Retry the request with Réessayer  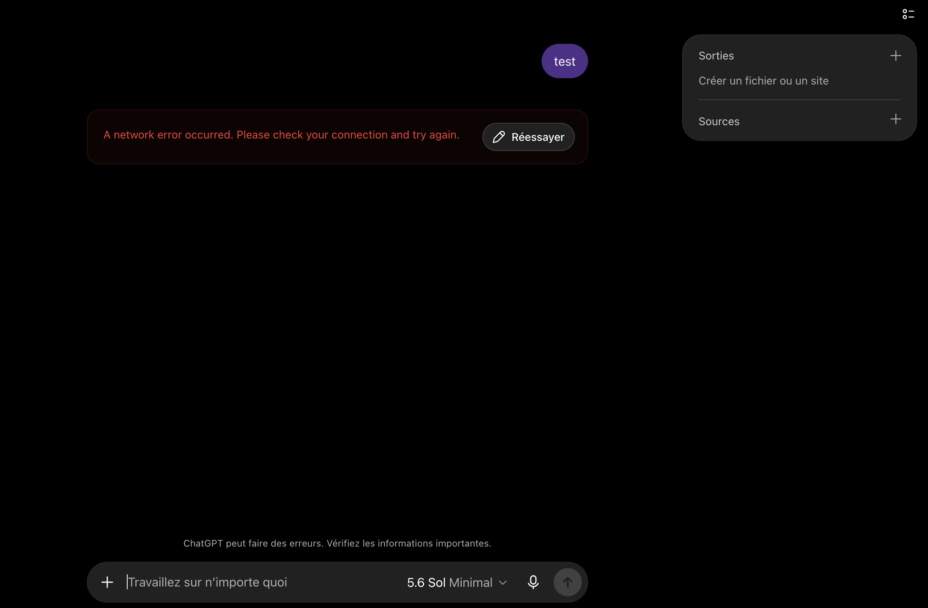[x=528, y=137]
